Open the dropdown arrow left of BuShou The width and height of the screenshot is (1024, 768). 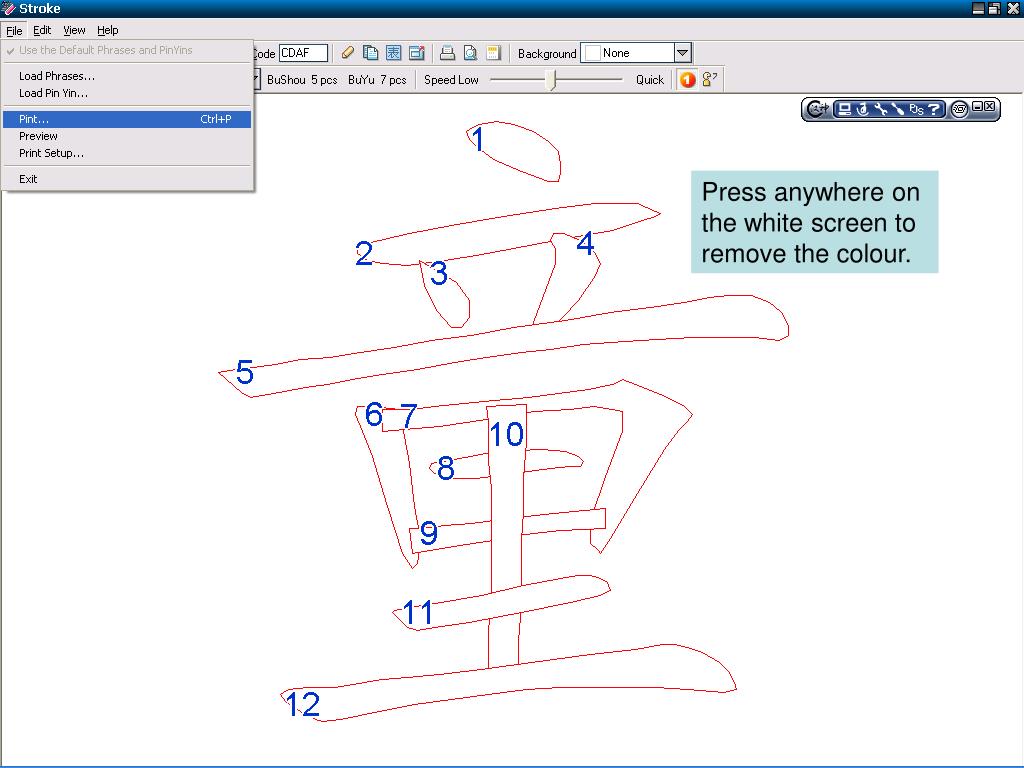[x=255, y=80]
